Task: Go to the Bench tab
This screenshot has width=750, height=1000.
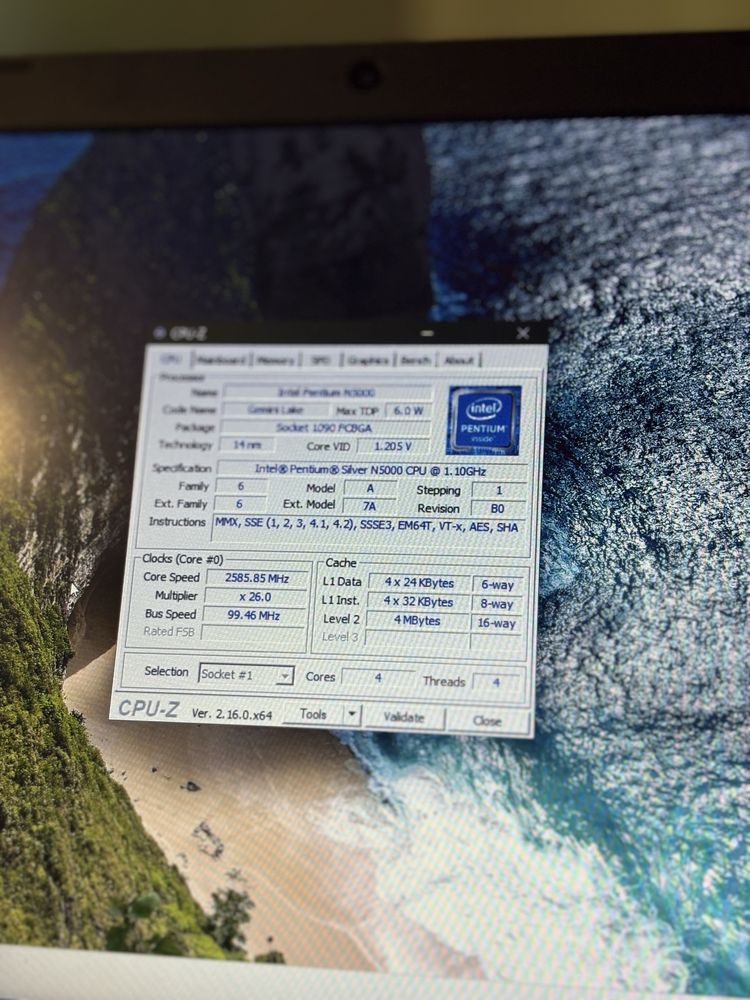Action: 415,361
